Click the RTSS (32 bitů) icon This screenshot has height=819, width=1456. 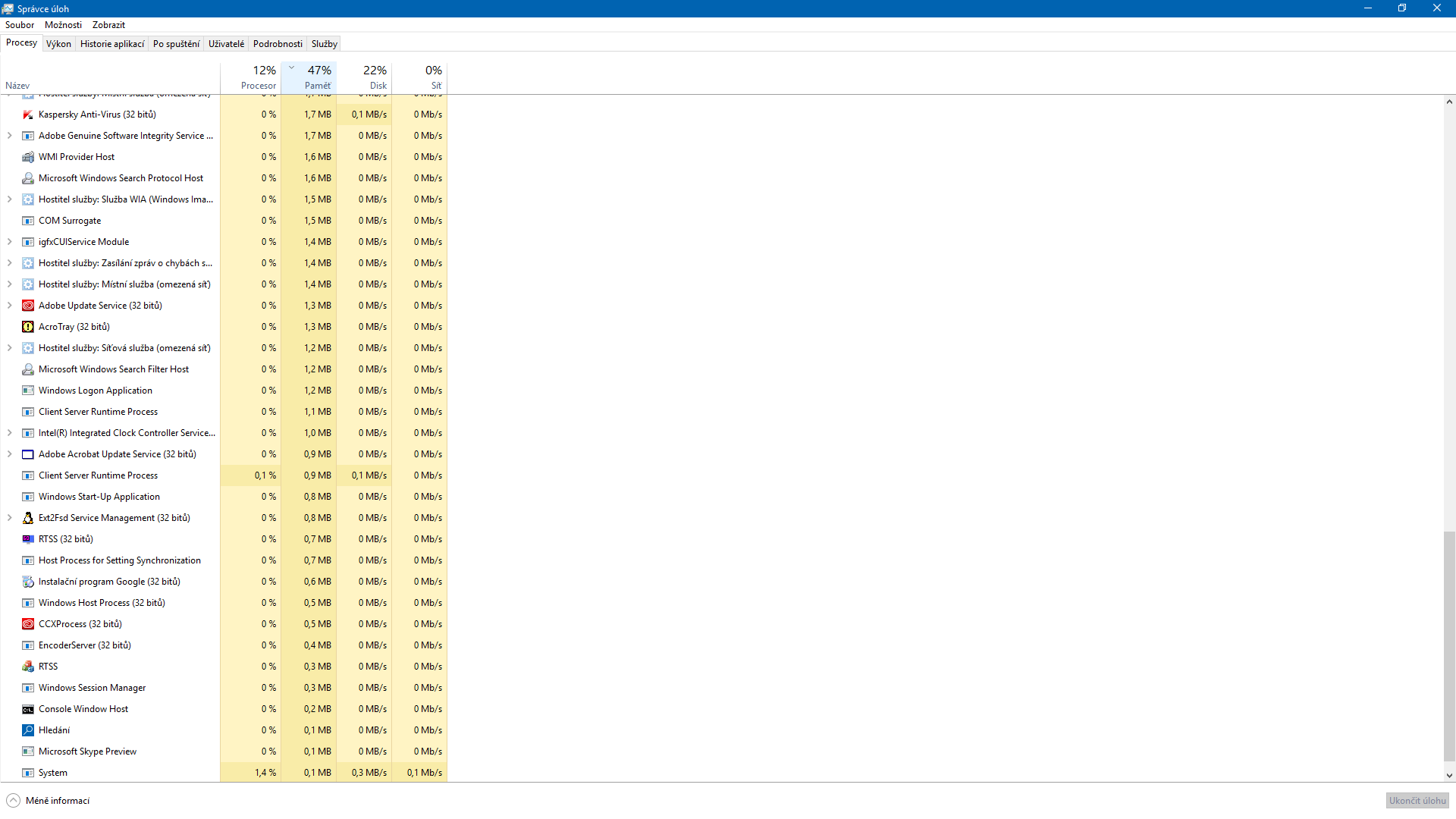coord(28,539)
